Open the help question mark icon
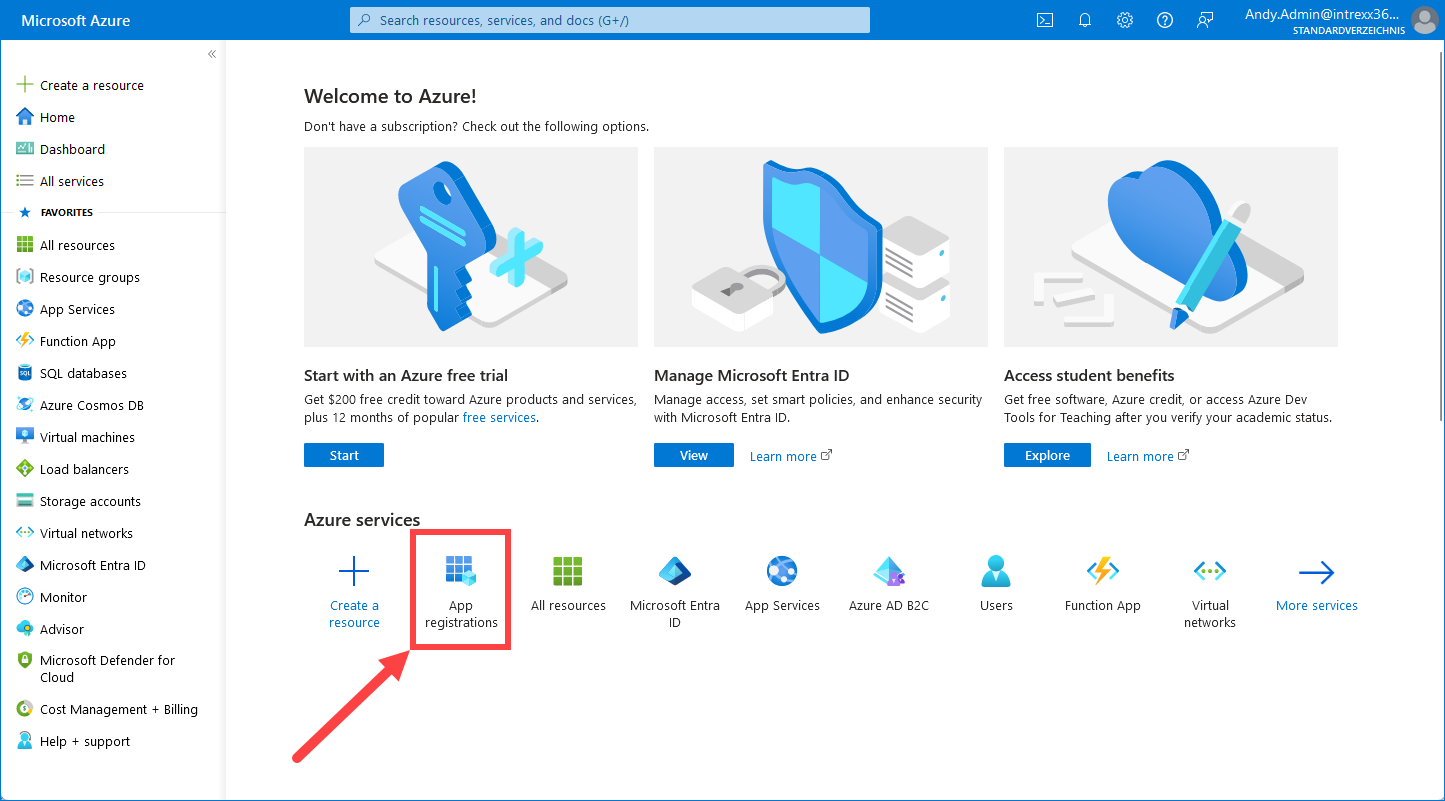 click(x=1165, y=20)
